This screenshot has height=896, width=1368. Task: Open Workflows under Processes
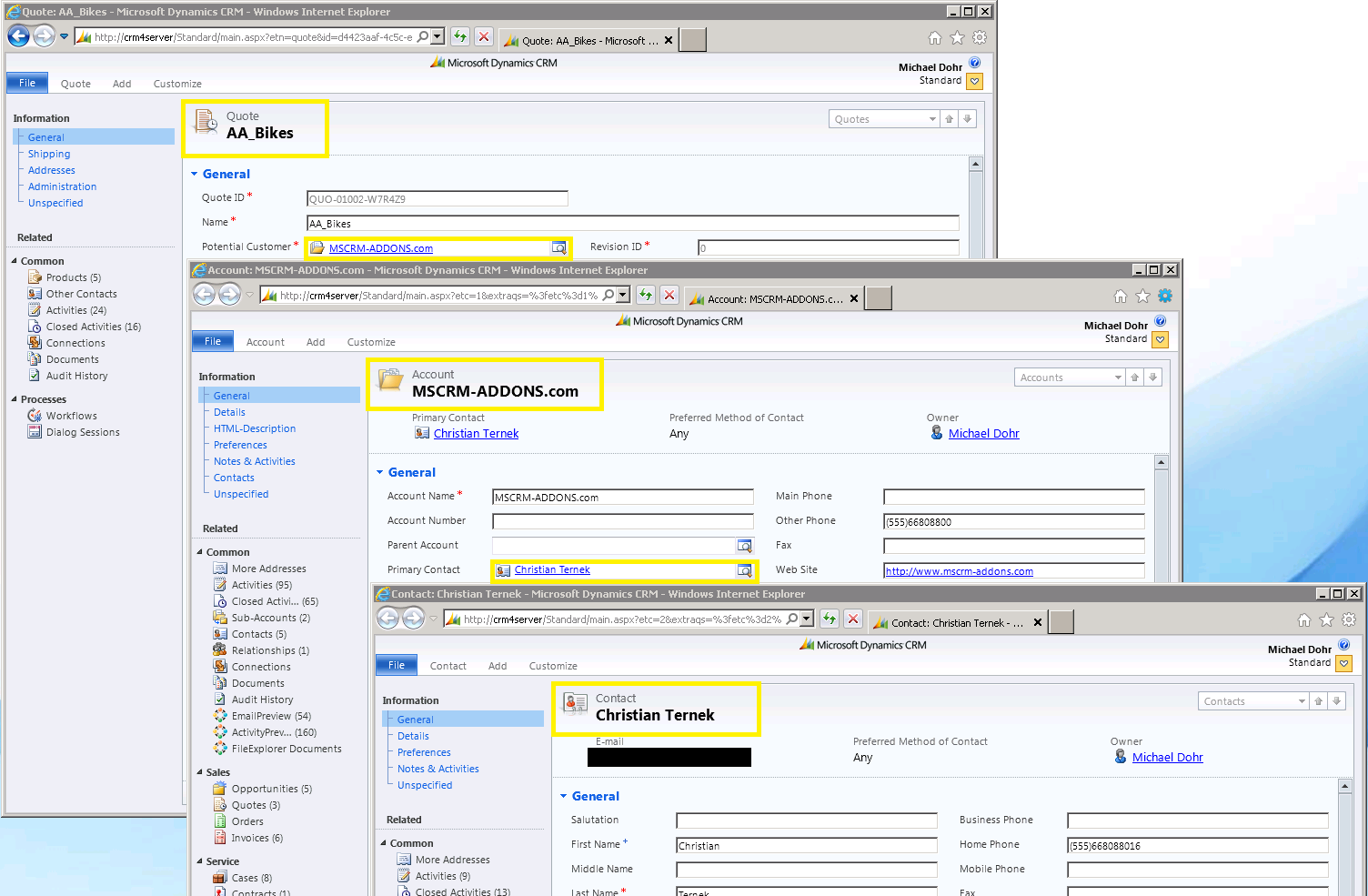click(x=71, y=416)
